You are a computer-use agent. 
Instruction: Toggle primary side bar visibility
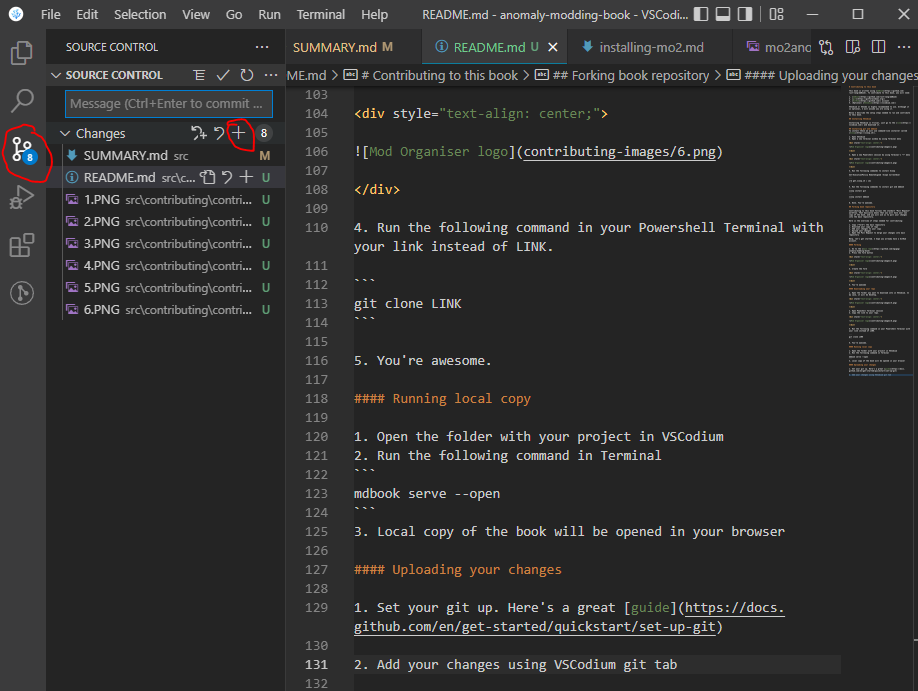(701, 14)
